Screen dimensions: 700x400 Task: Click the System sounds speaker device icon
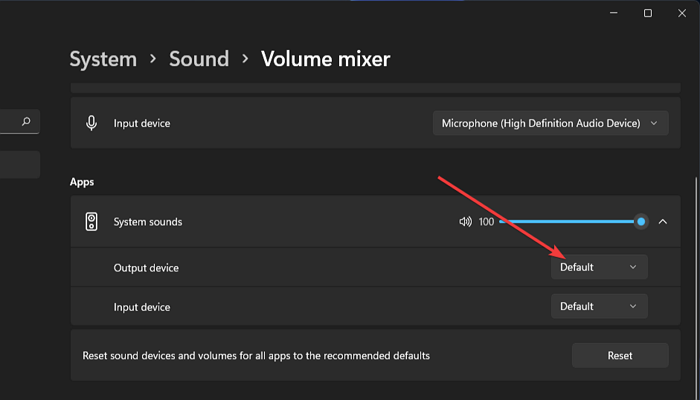pos(92,222)
